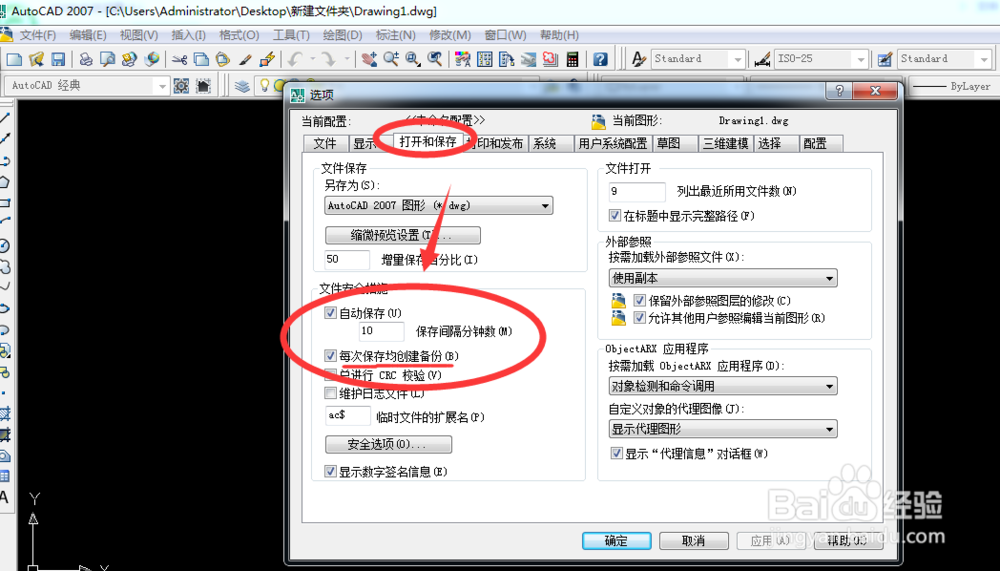
Task: Open the Layer Properties Manager icon
Action: (242, 85)
